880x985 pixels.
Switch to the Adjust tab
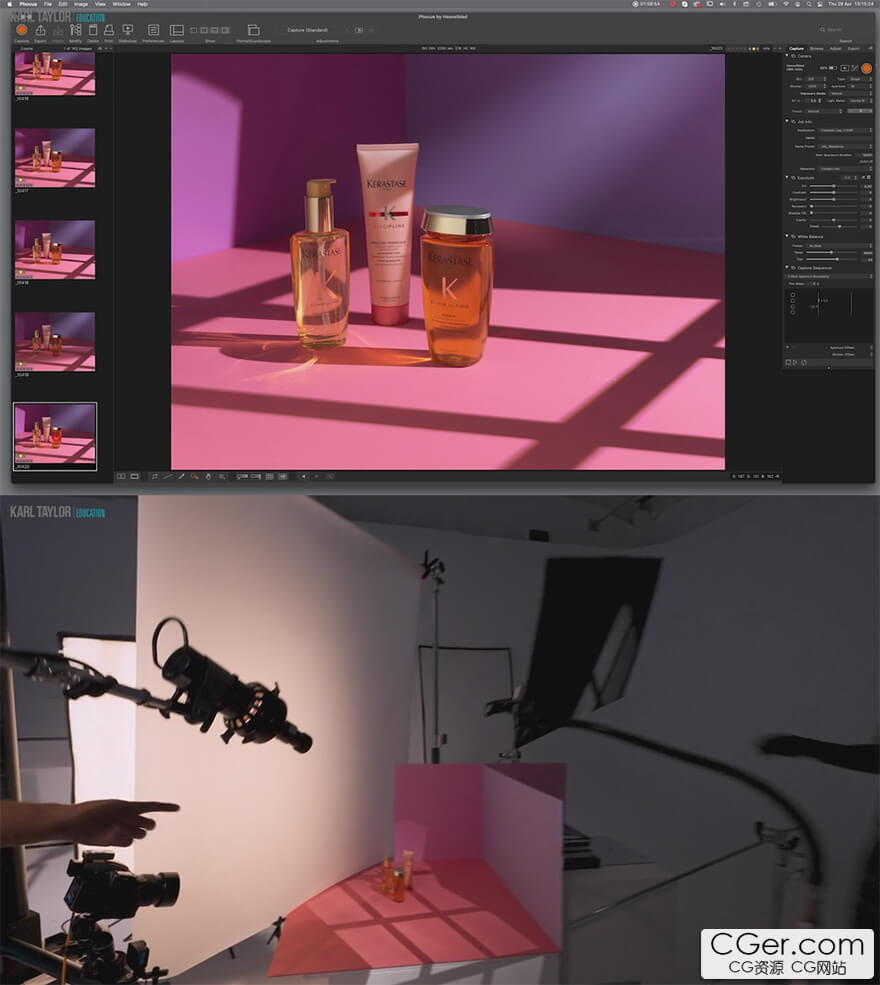[x=835, y=48]
